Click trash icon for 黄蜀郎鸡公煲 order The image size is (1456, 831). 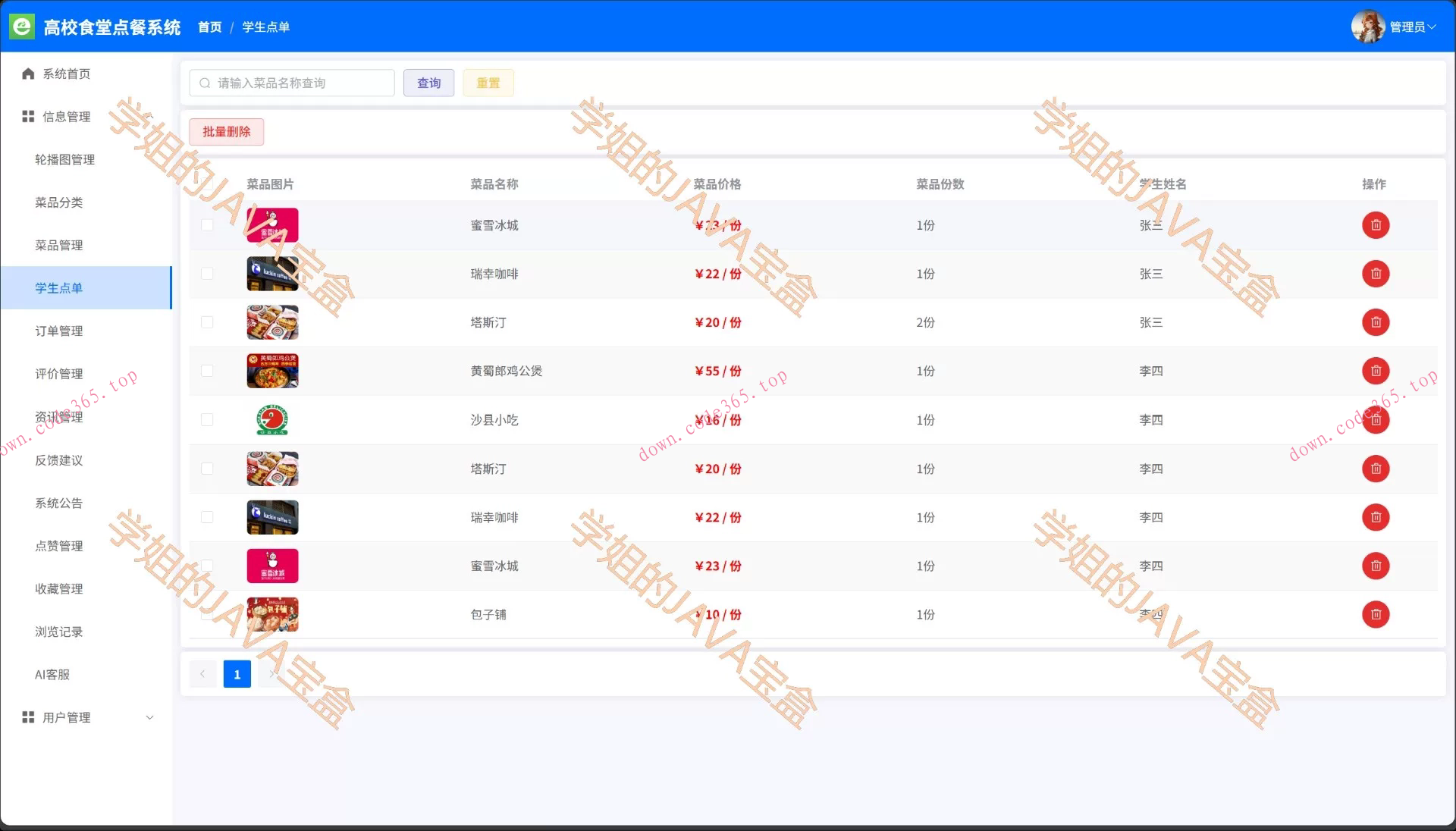(x=1376, y=371)
